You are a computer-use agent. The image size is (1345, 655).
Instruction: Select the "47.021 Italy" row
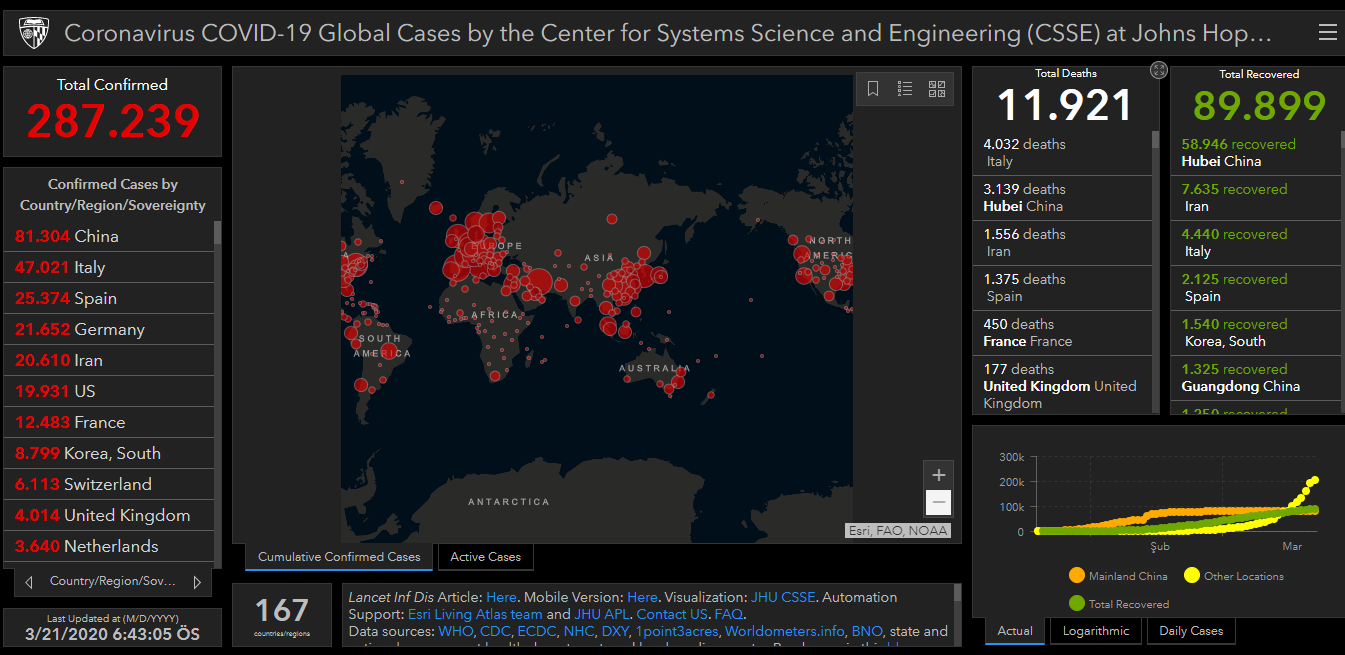click(x=109, y=268)
